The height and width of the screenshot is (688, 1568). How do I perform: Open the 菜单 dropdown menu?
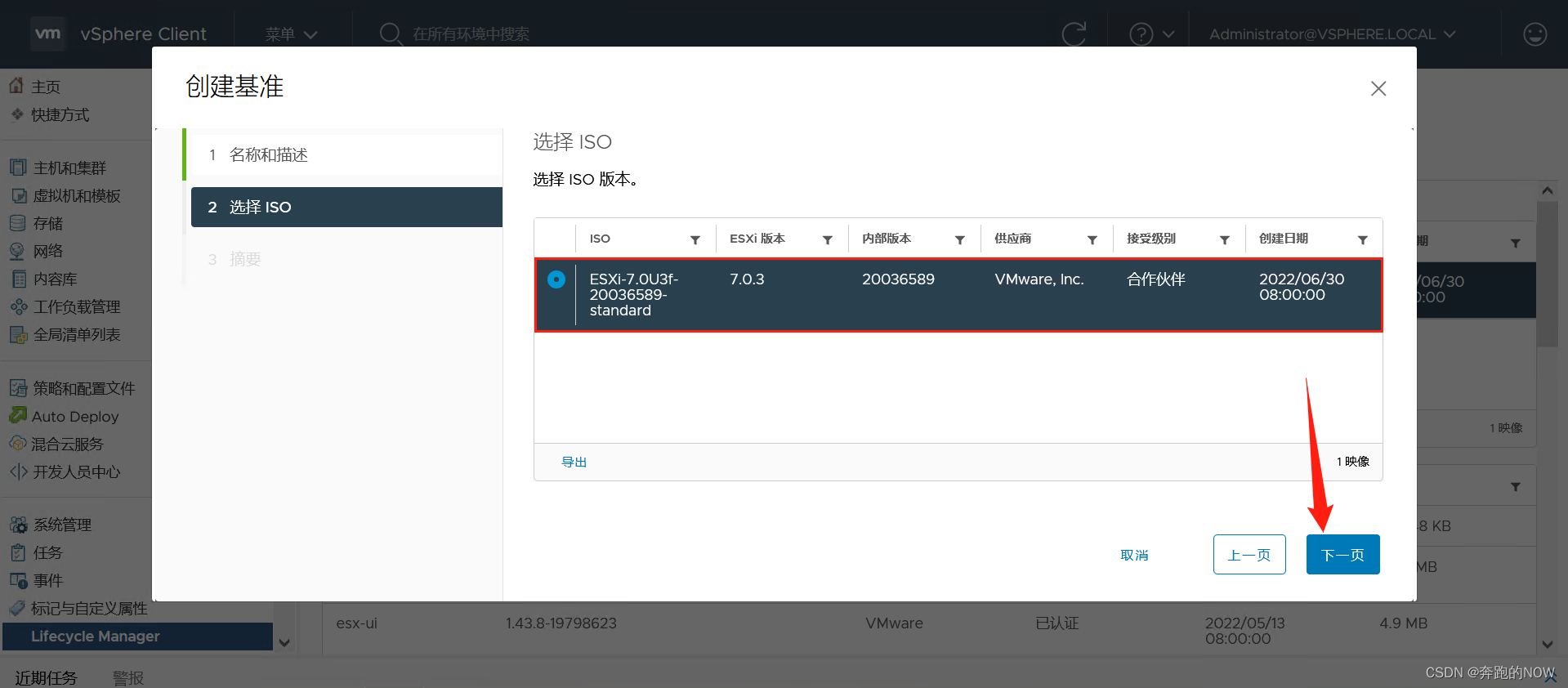click(x=291, y=34)
